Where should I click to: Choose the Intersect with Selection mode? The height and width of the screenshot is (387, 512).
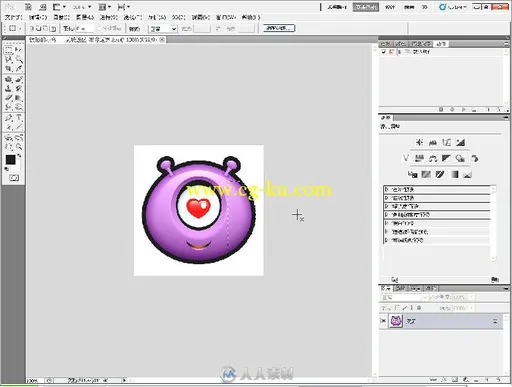tap(53, 29)
